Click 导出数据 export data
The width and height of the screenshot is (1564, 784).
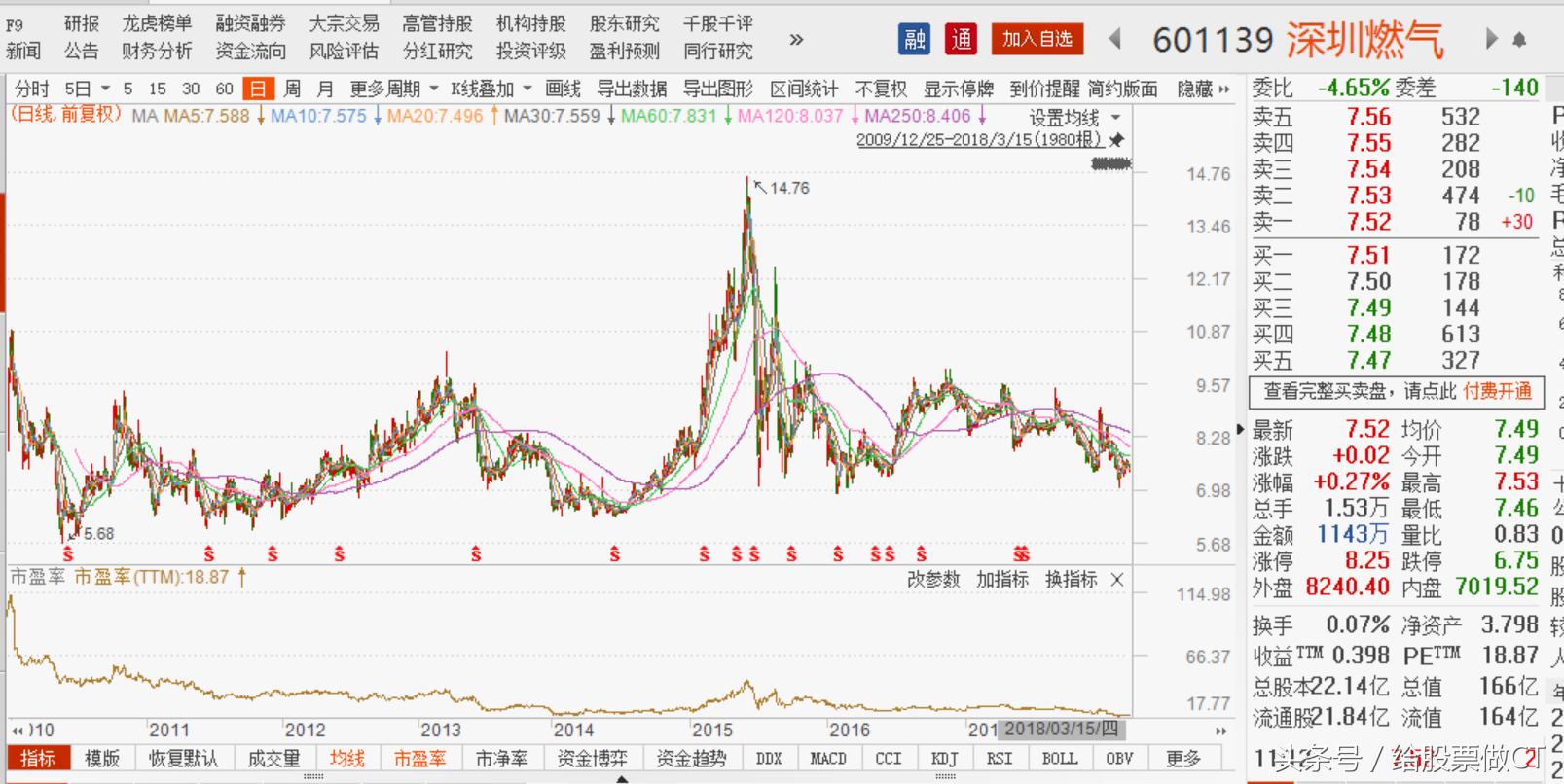pos(632,89)
